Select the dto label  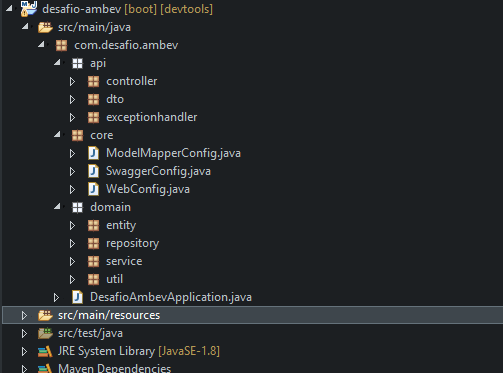point(115,99)
